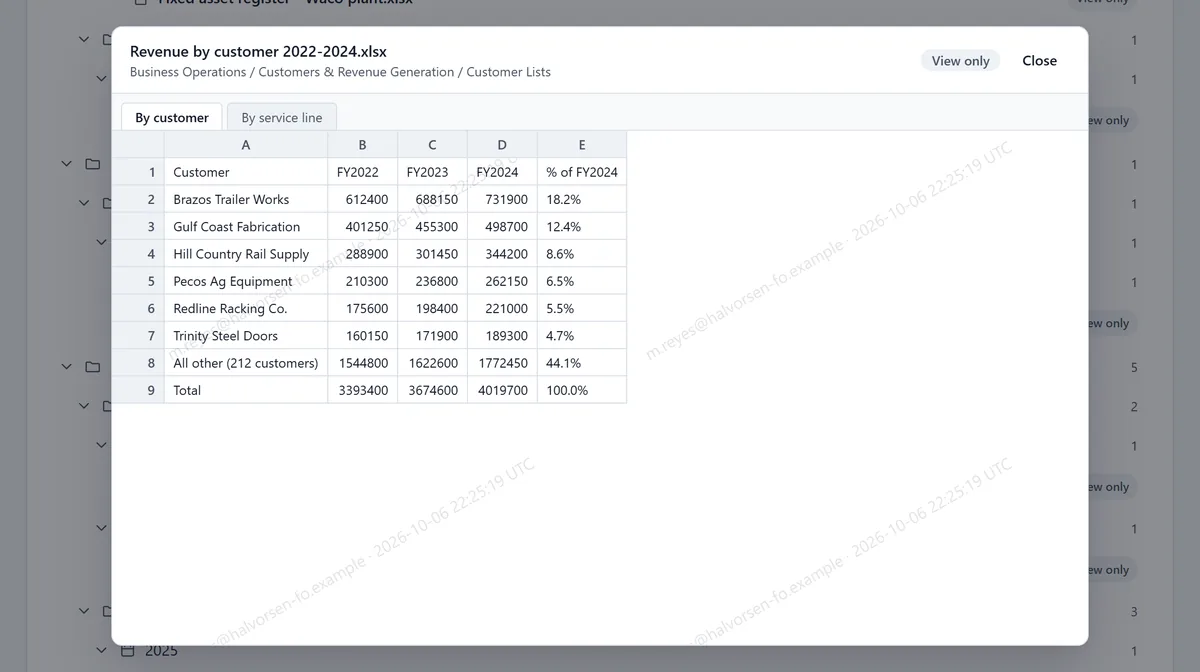The height and width of the screenshot is (672, 1200).
Task: Select the Trinity Steel Doors cell
Action: 246,336
